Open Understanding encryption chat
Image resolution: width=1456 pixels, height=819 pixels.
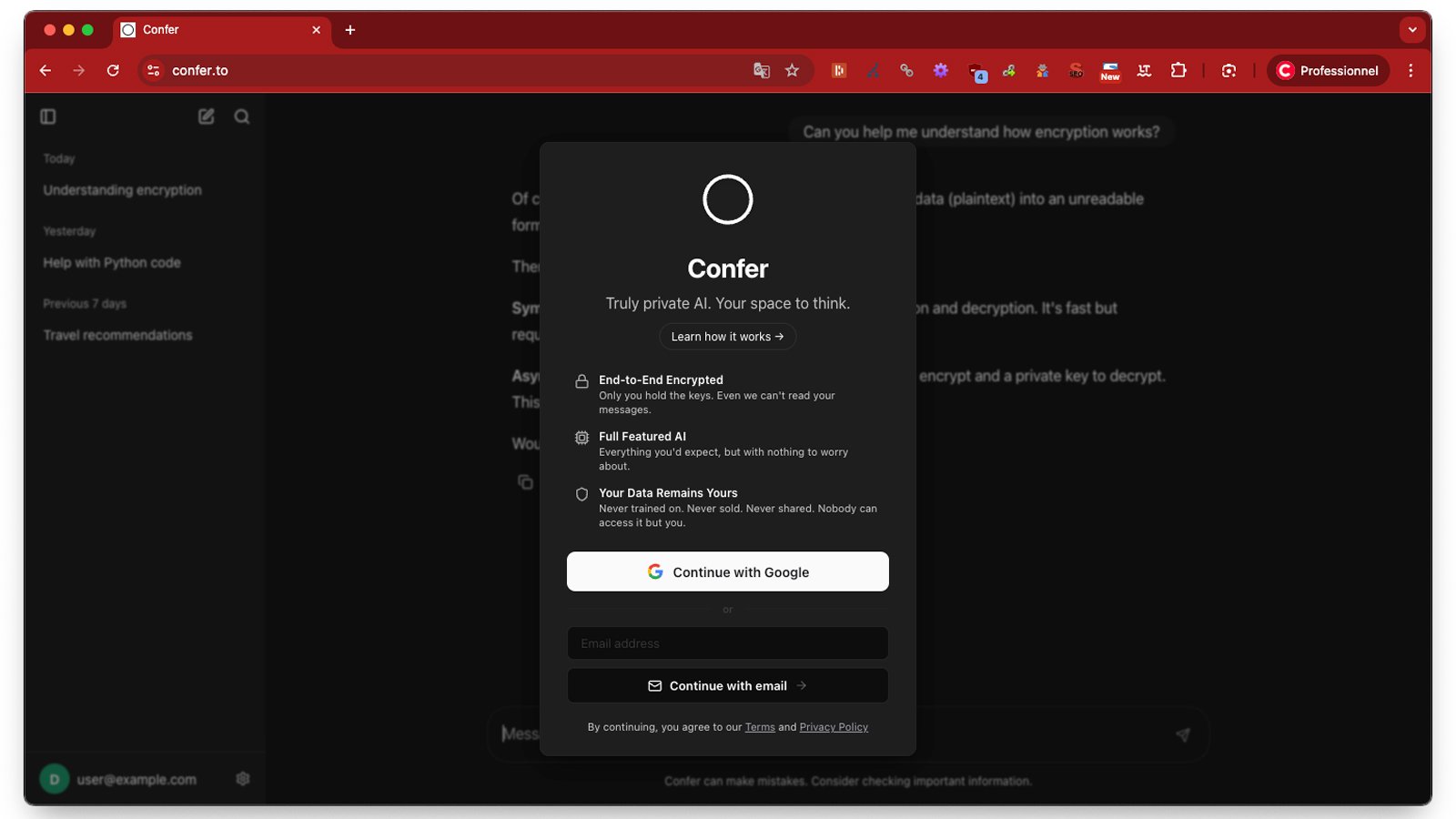pyautogui.click(x=123, y=190)
